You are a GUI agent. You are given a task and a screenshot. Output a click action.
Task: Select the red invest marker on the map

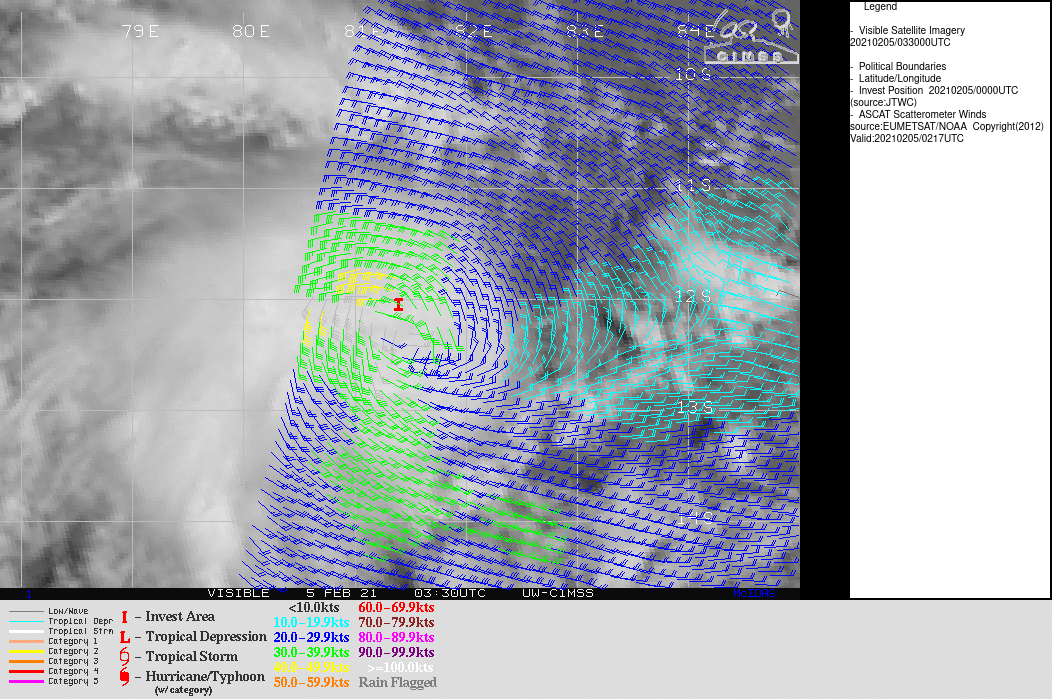pyautogui.click(x=397, y=303)
